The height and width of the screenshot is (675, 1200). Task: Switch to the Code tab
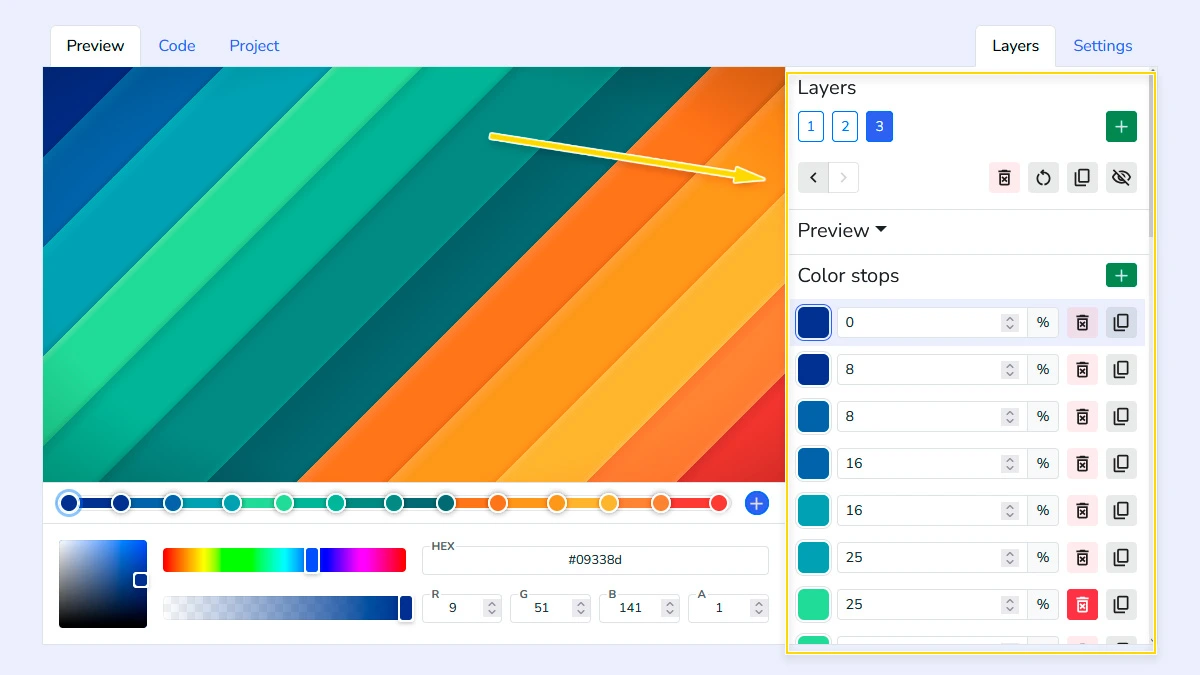click(177, 45)
